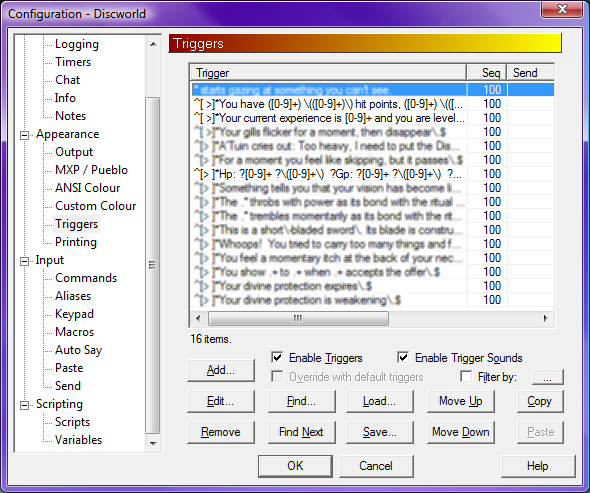
Task: Select ANSI Colour in the tree
Action: (x=87, y=188)
